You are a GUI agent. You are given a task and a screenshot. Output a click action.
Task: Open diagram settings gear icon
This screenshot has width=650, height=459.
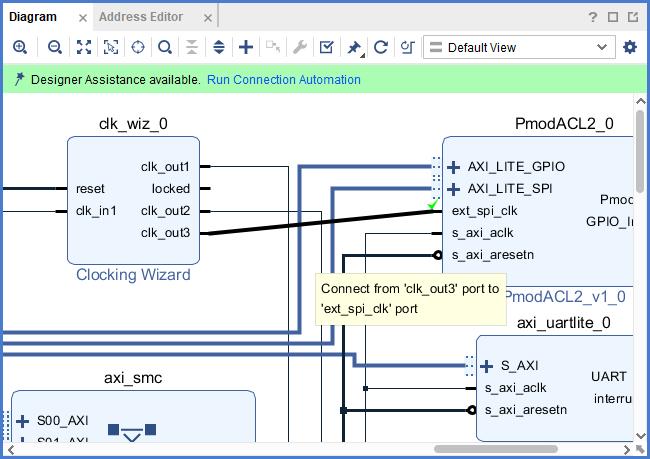[x=630, y=47]
